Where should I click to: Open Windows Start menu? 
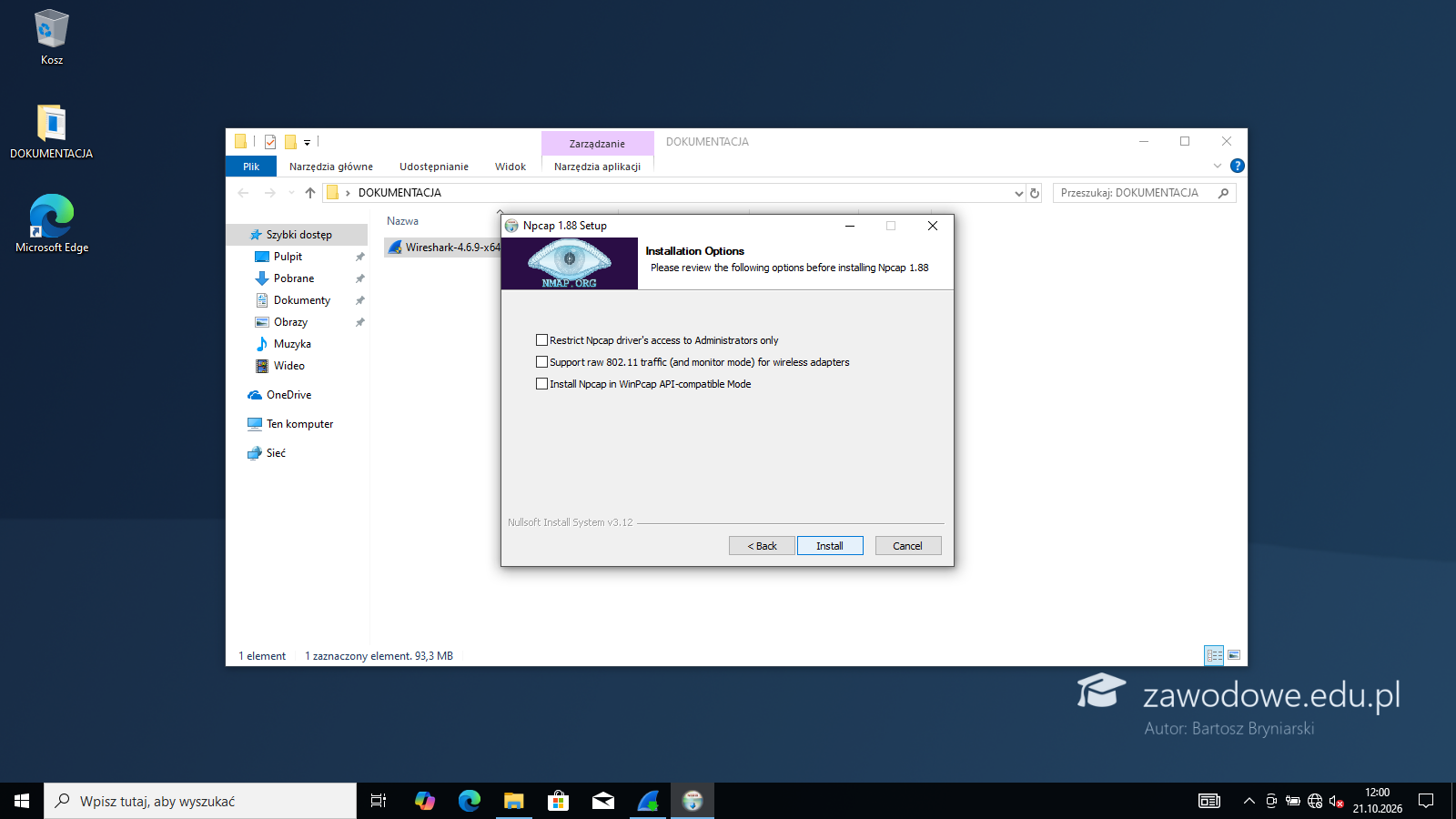pyautogui.click(x=22, y=801)
